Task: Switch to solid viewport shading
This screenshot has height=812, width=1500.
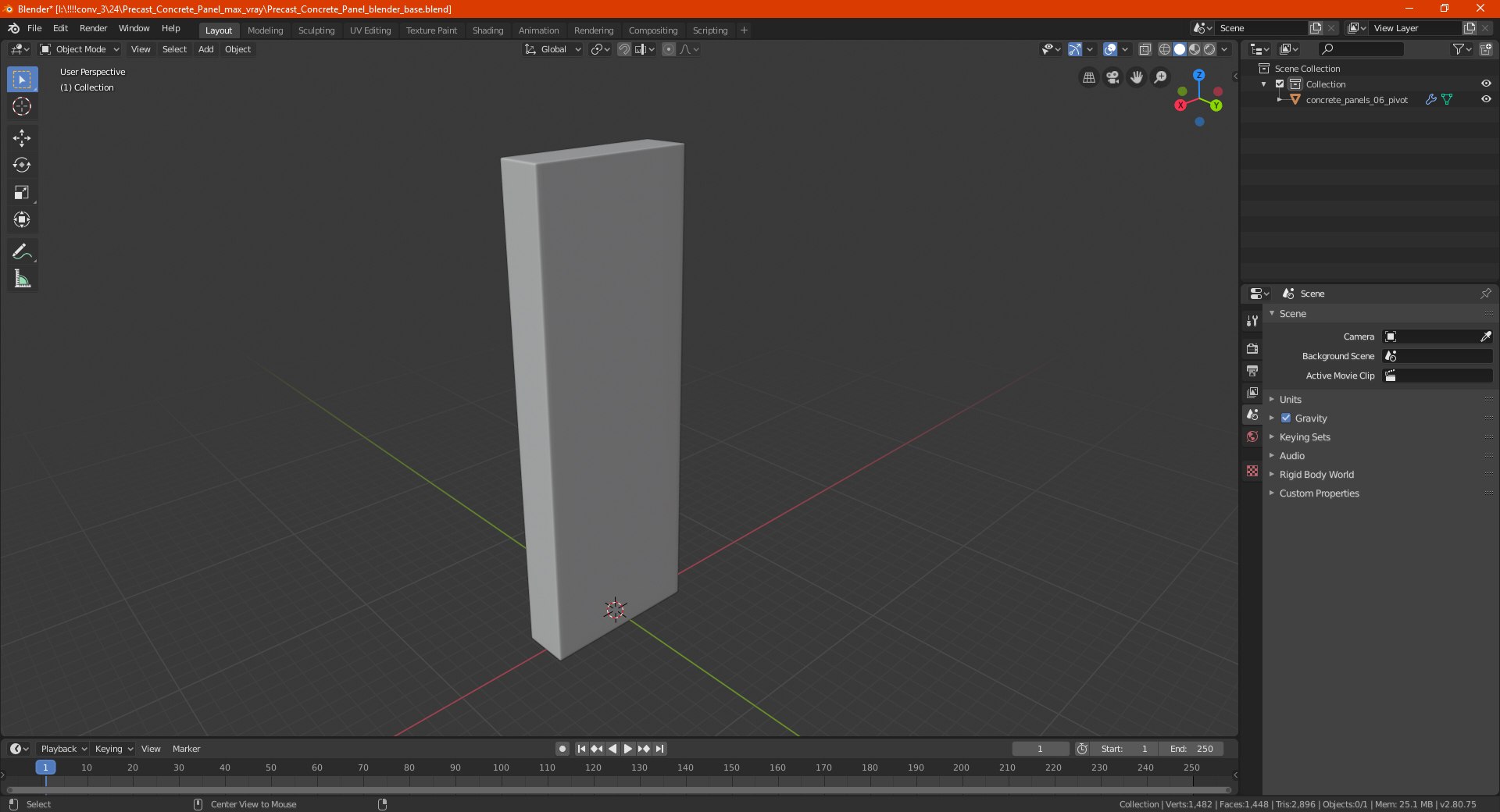Action: (1180, 49)
